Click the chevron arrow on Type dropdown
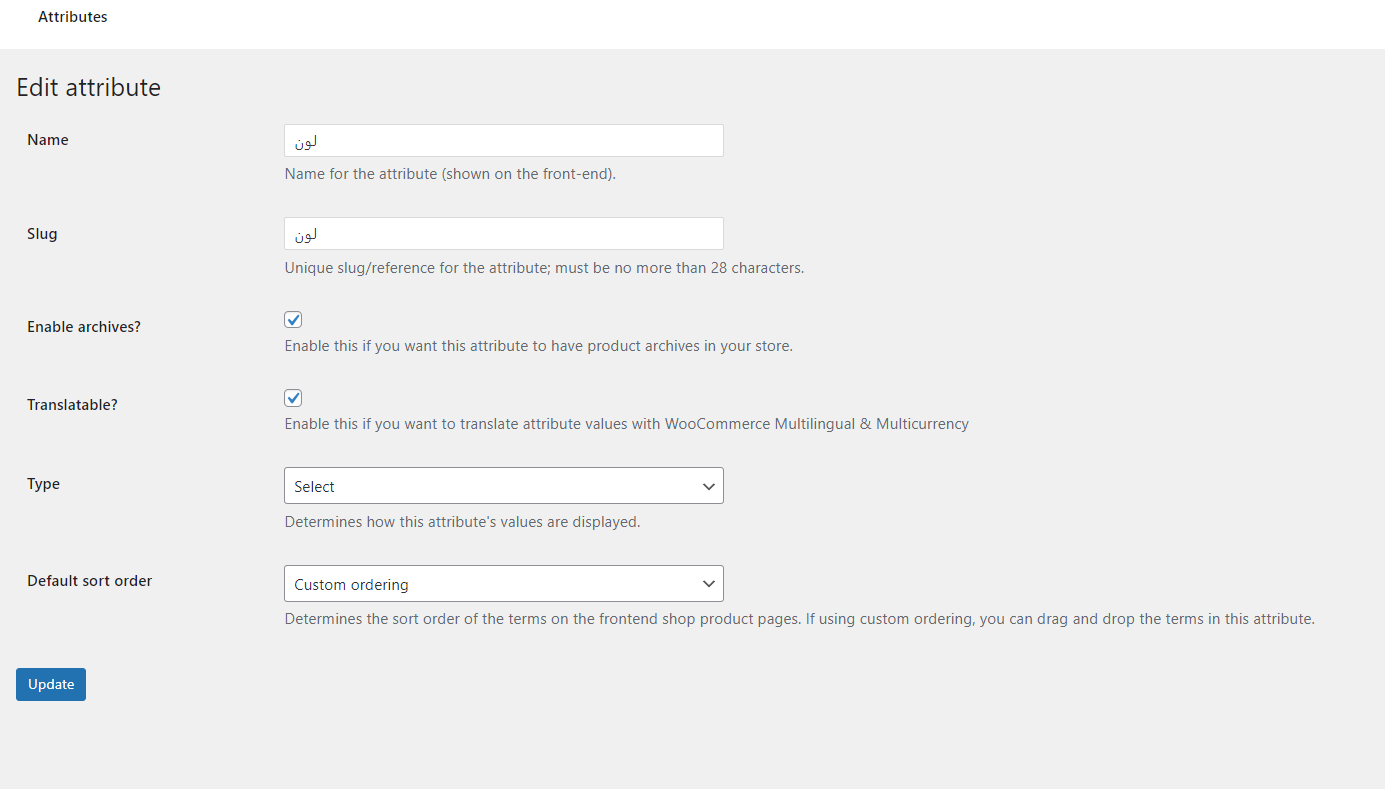The width and height of the screenshot is (1385, 789). [709, 487]
